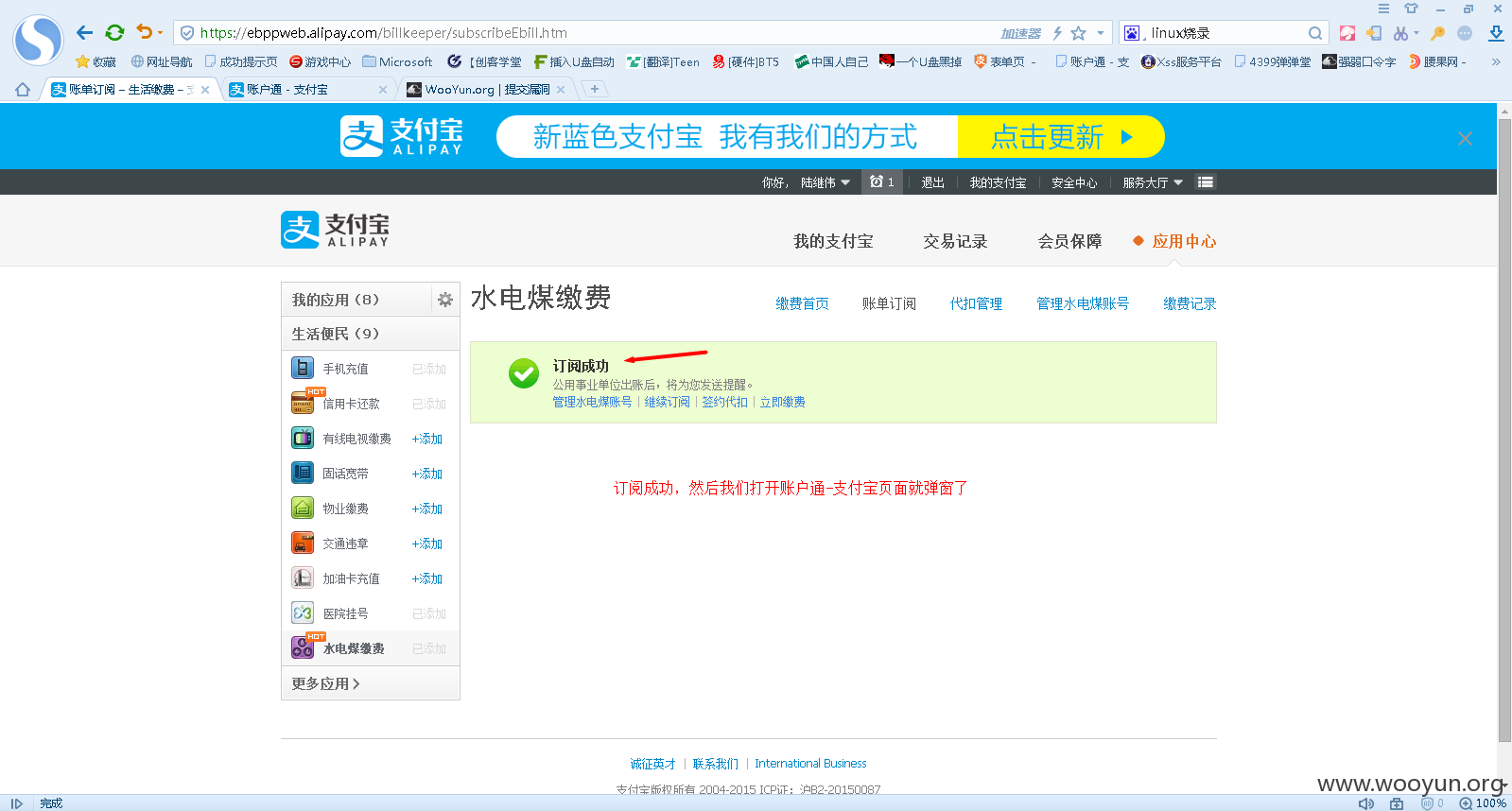Open address bar dropdown arrow
This screenshot has height=811, width=1512.
[1101, 33]
